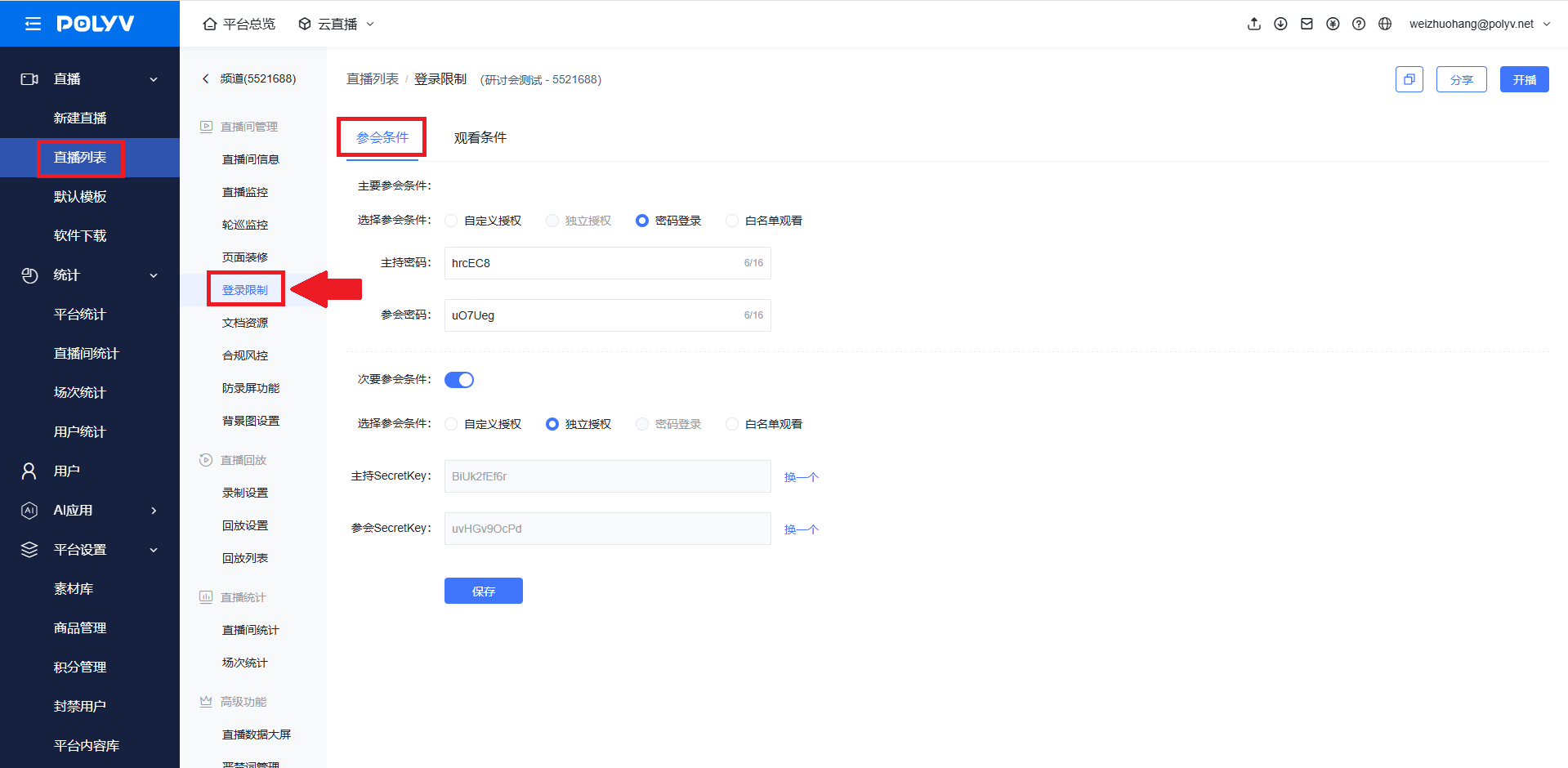
Task: Open the mail messages icon
Action: [x=1307, y=24]
